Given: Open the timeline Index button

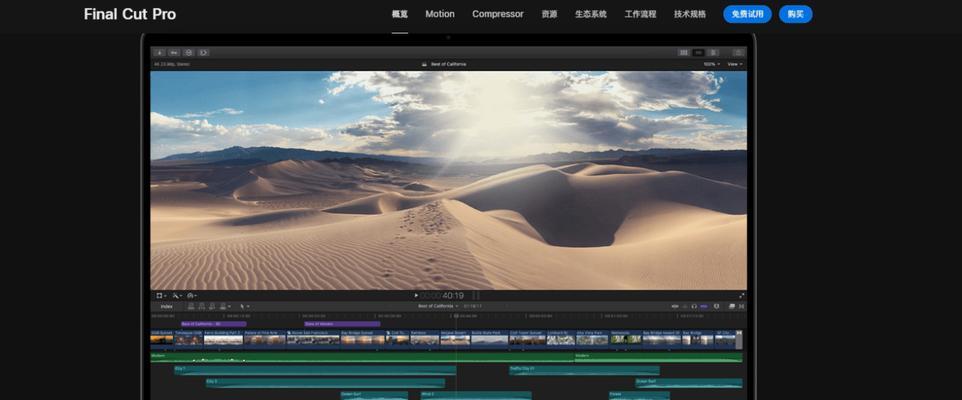Looking at the screenshot, I should point(166,306).
